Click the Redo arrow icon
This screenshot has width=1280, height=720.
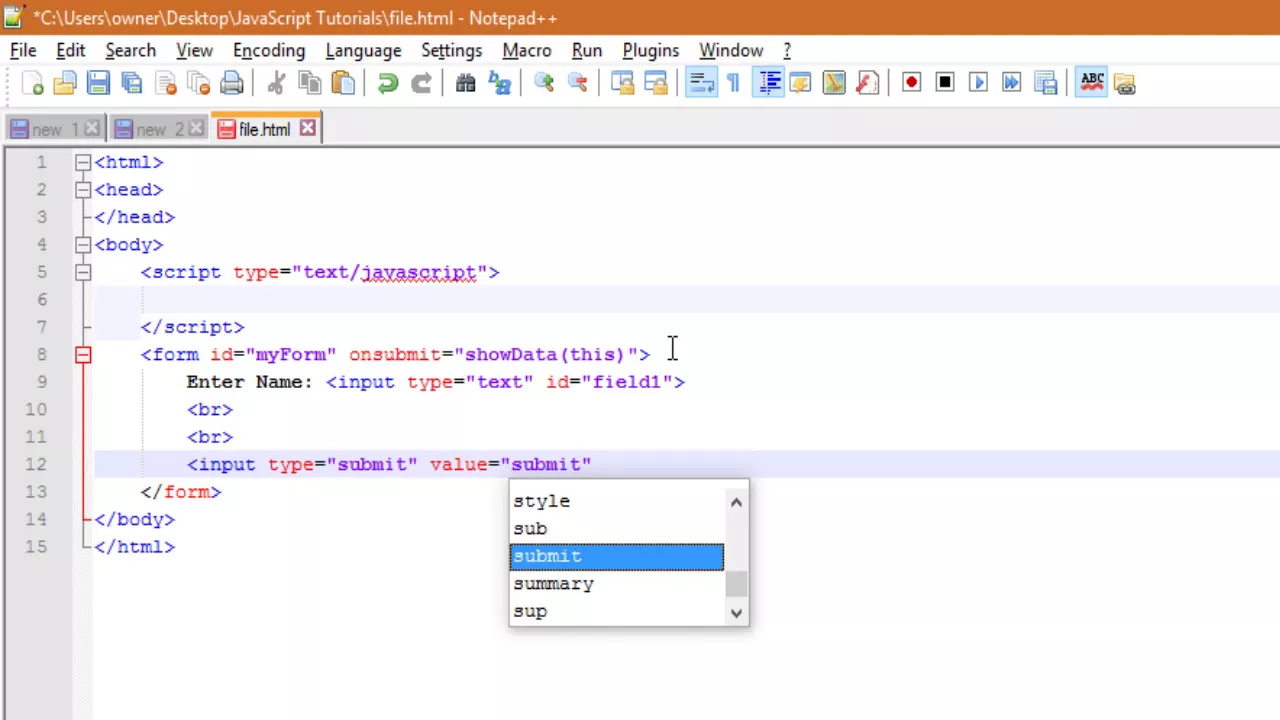tap(421, 83)
